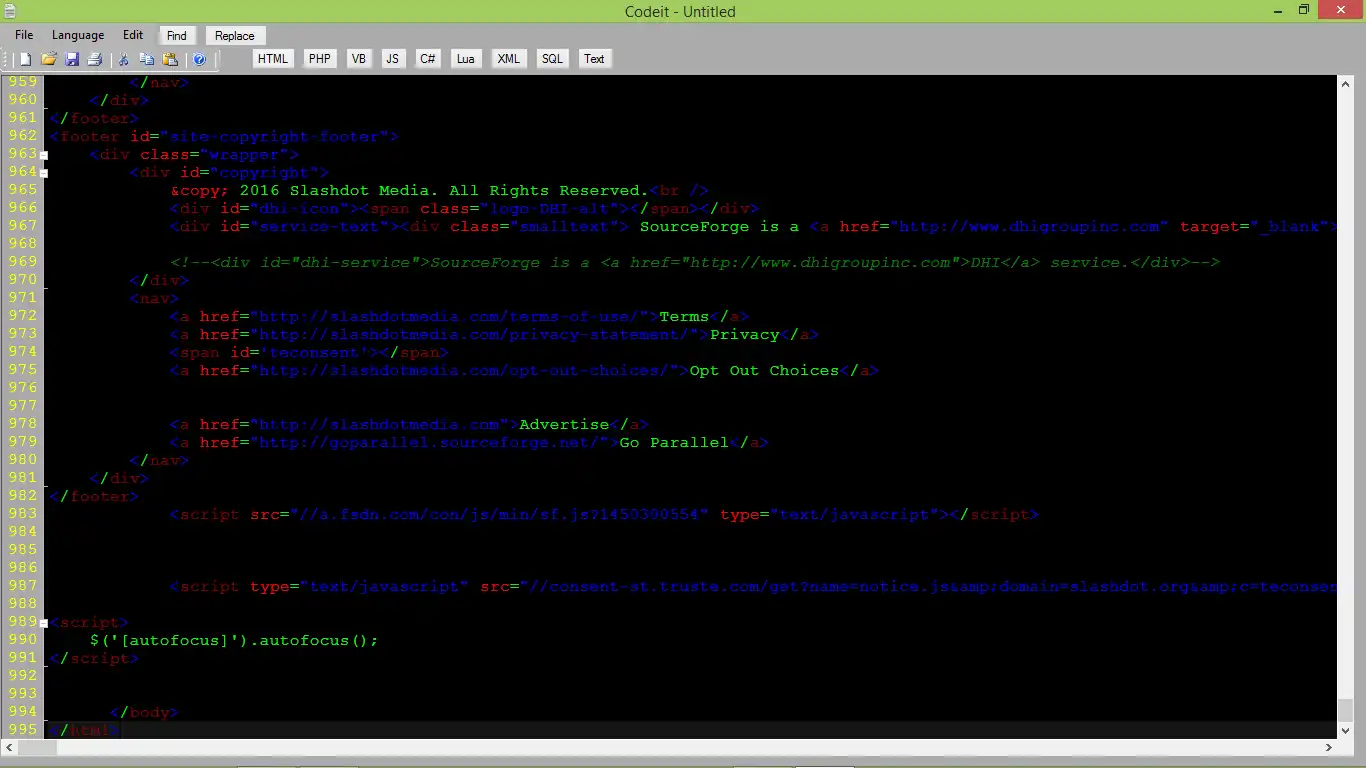1366x768 pixels.
Task: Switch syntax to plain Text
Action: pyautogui.click(x=594, y=59)
